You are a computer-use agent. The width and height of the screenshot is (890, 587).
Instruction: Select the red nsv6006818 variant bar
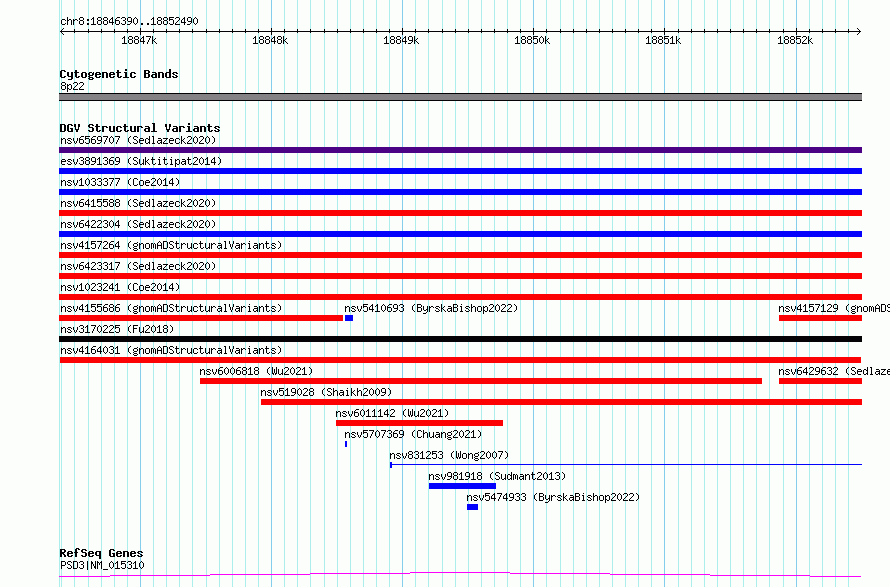pos(481,381)
